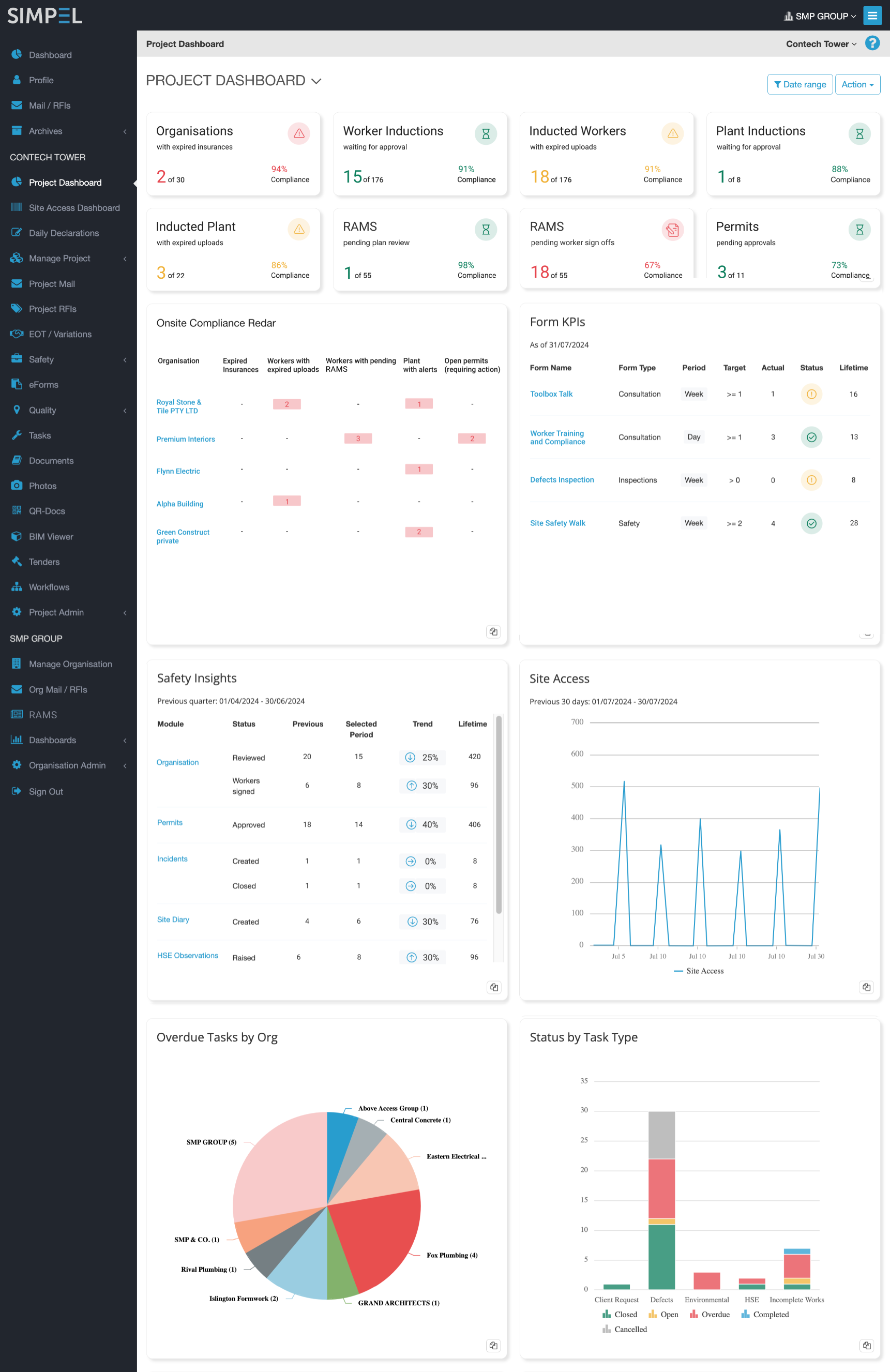Viewport: 890px width, 1372px height.
Task: Toggle Site Access line in chart legend
Action: 699,971
